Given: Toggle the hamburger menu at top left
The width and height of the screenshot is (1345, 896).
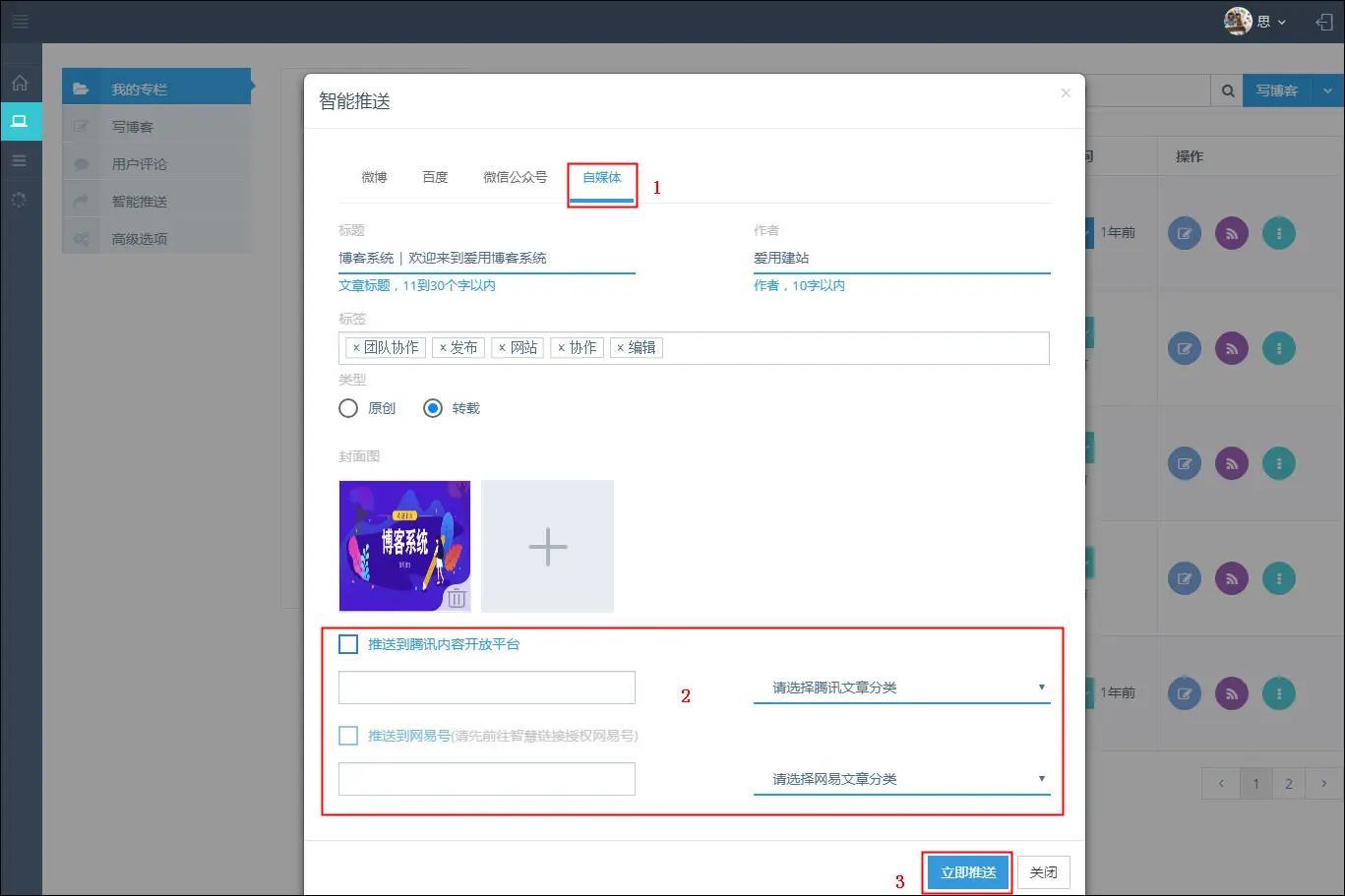Looking at the screenshot, I should pyautogui.click(x=20, y=22).
